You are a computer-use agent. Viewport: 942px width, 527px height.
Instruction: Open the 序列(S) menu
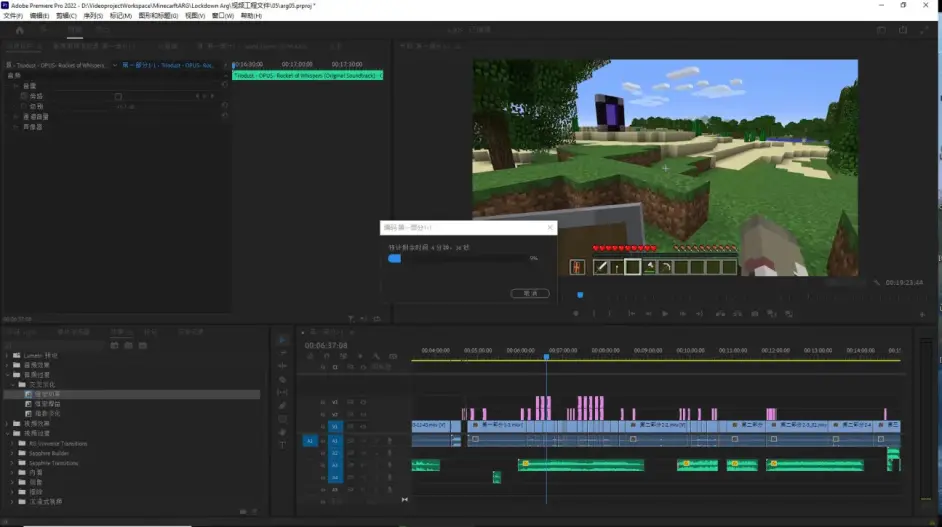(x=92, y=16)
